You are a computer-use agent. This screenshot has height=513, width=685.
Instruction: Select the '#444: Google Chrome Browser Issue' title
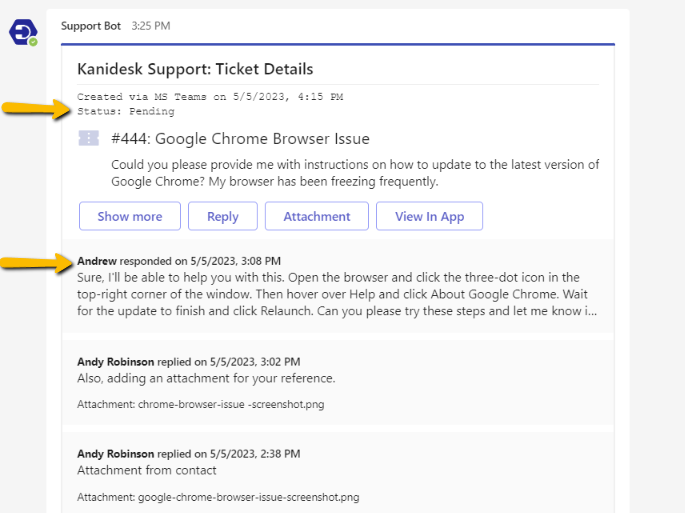[x=240, y=139]
